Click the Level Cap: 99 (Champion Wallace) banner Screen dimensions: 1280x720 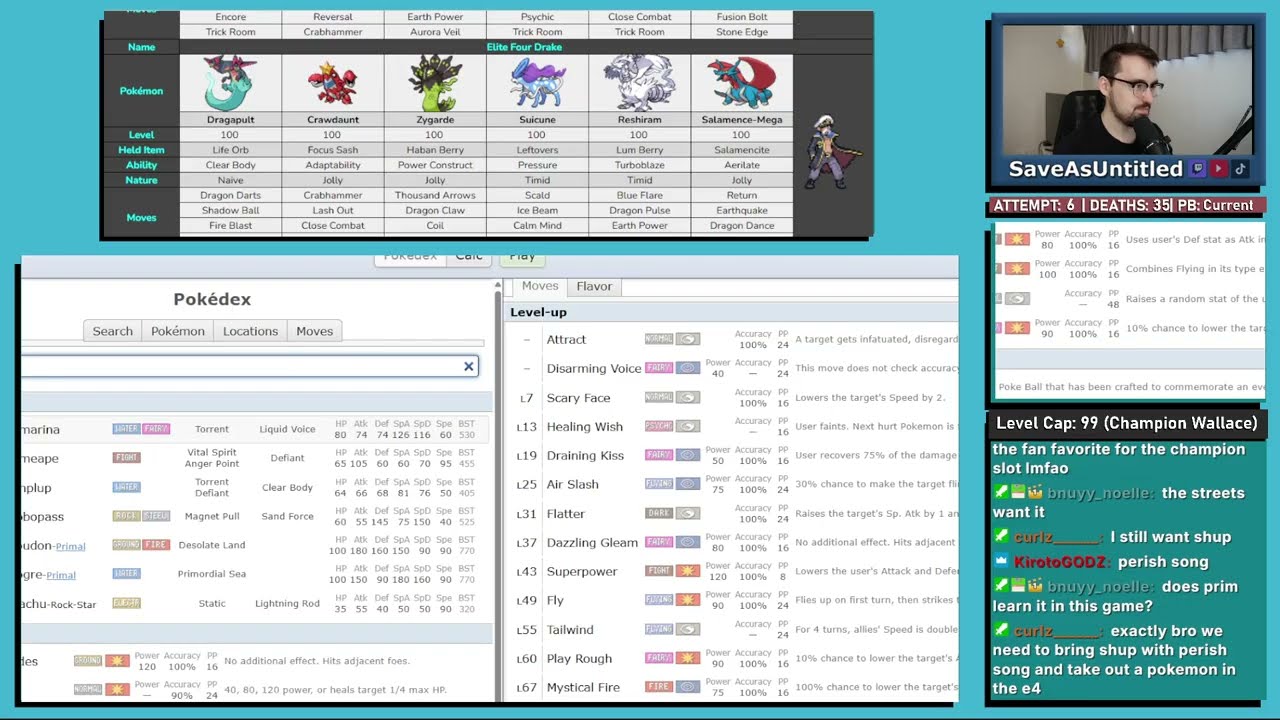click(x=1127, y=423)
